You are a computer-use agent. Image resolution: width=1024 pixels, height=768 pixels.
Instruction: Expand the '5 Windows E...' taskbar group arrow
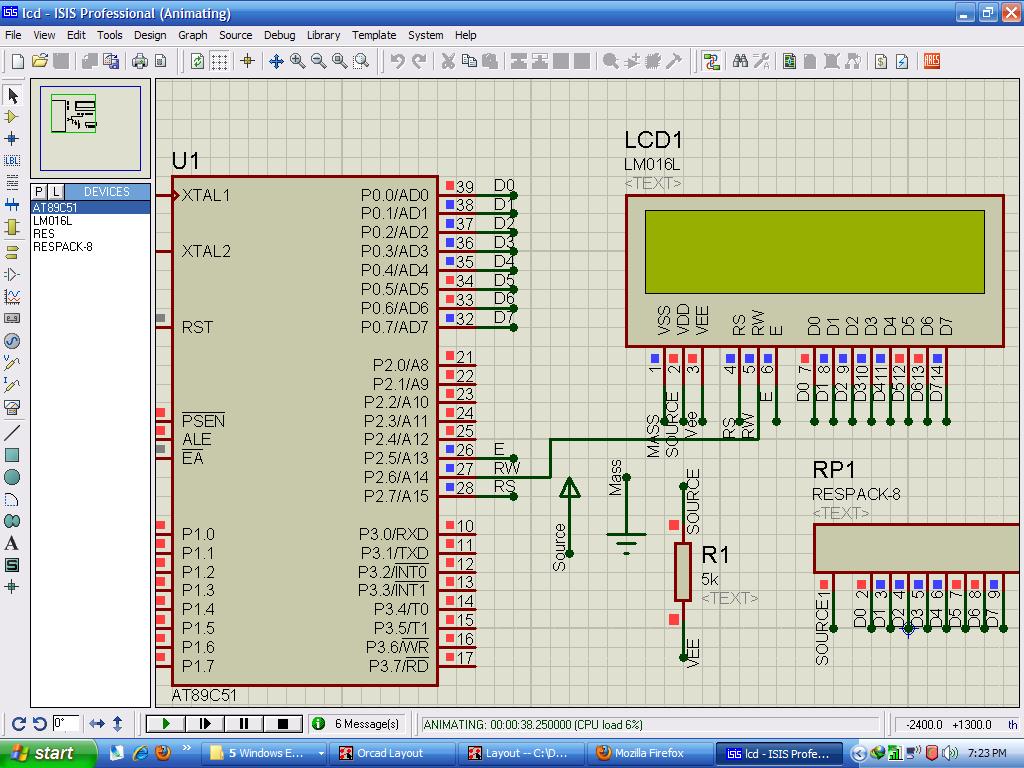(x=321, y=754)
